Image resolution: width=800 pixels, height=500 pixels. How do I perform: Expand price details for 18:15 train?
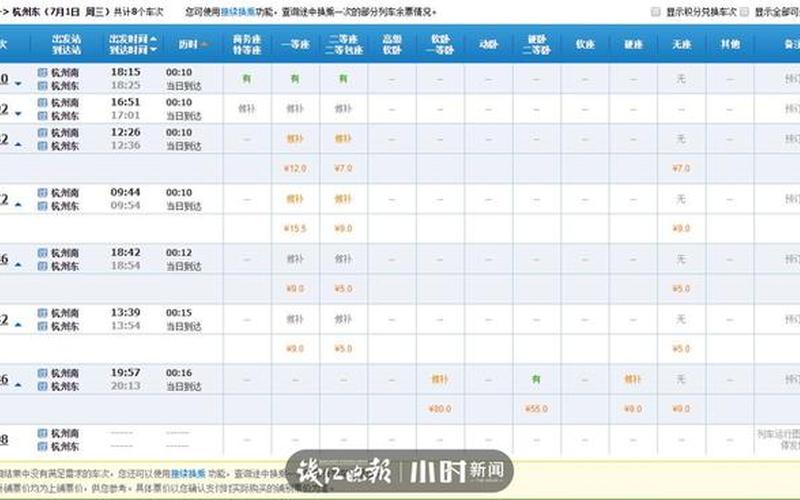[18, 83]
